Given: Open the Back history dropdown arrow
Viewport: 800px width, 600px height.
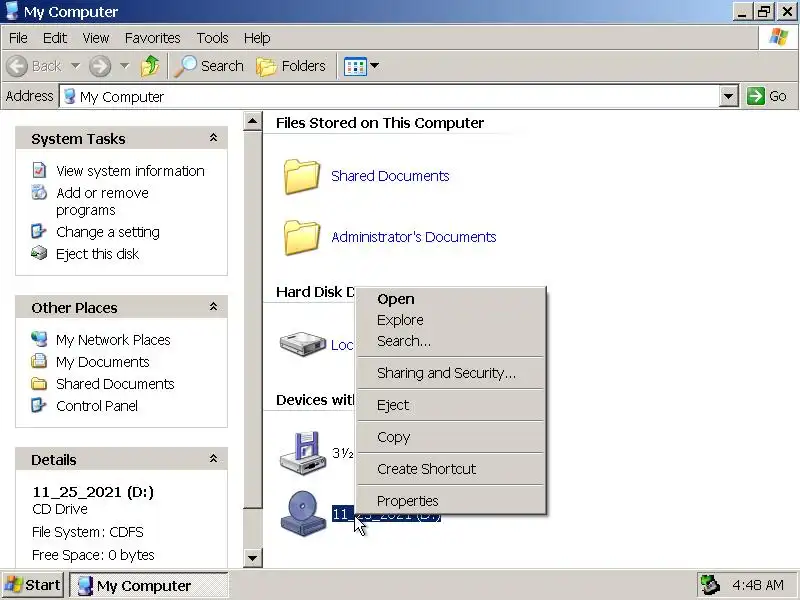Looking at the screenshot, I should (75, 66).
